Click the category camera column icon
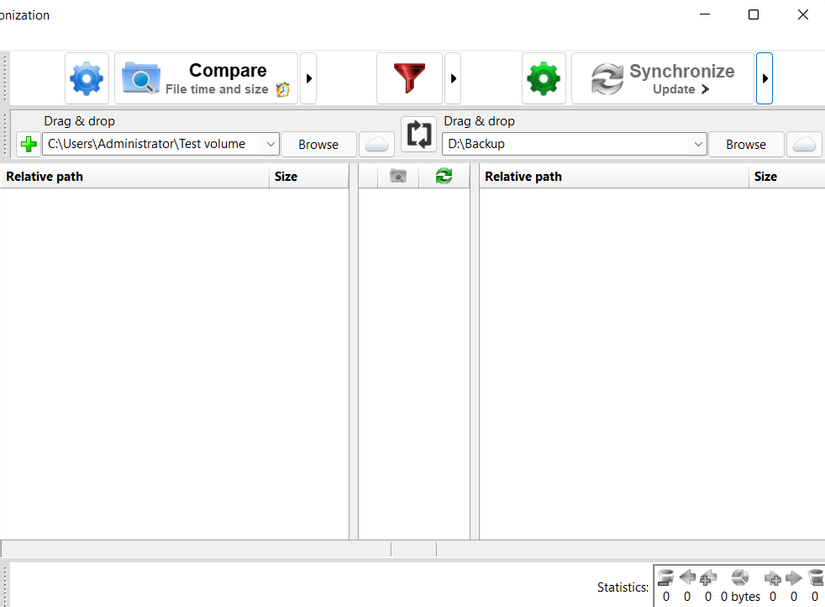This screenshot has height=607, width=825. coord(398,176)
